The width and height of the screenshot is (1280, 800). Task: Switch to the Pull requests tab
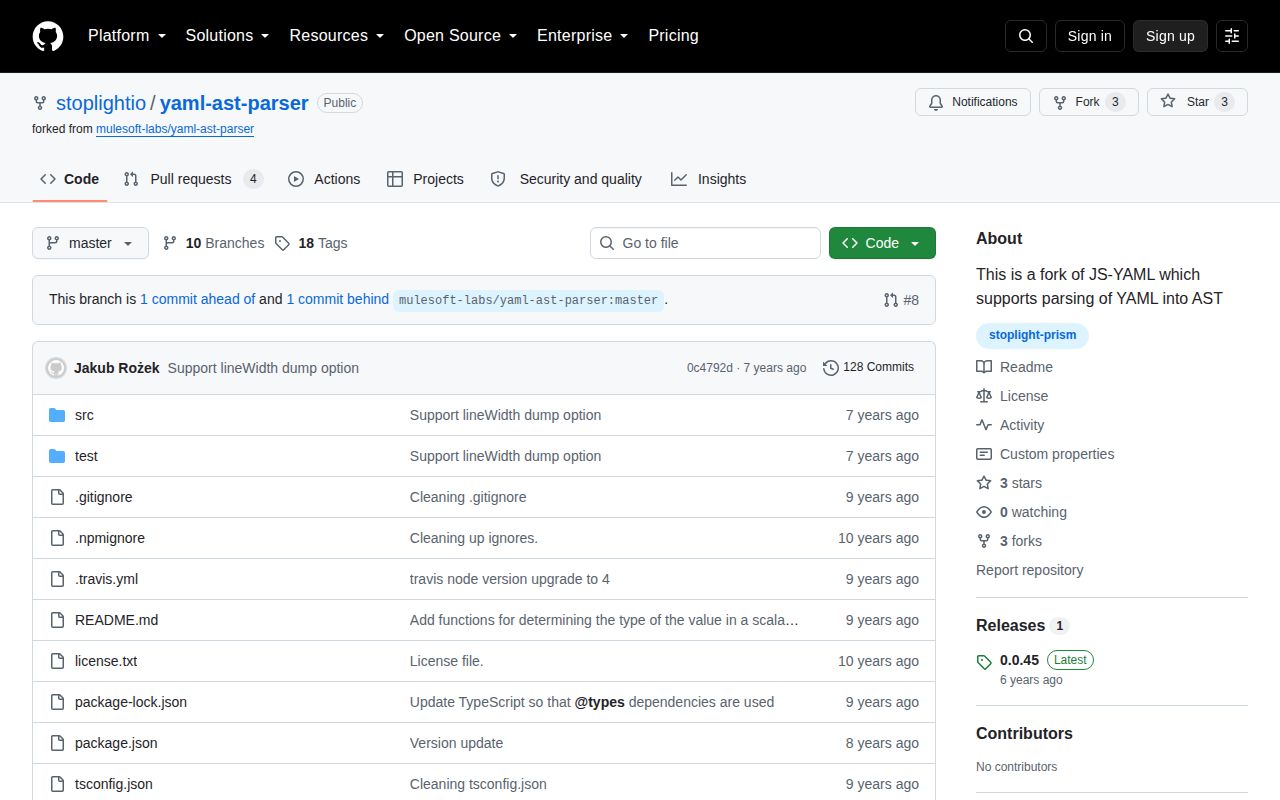click(193, 179)
